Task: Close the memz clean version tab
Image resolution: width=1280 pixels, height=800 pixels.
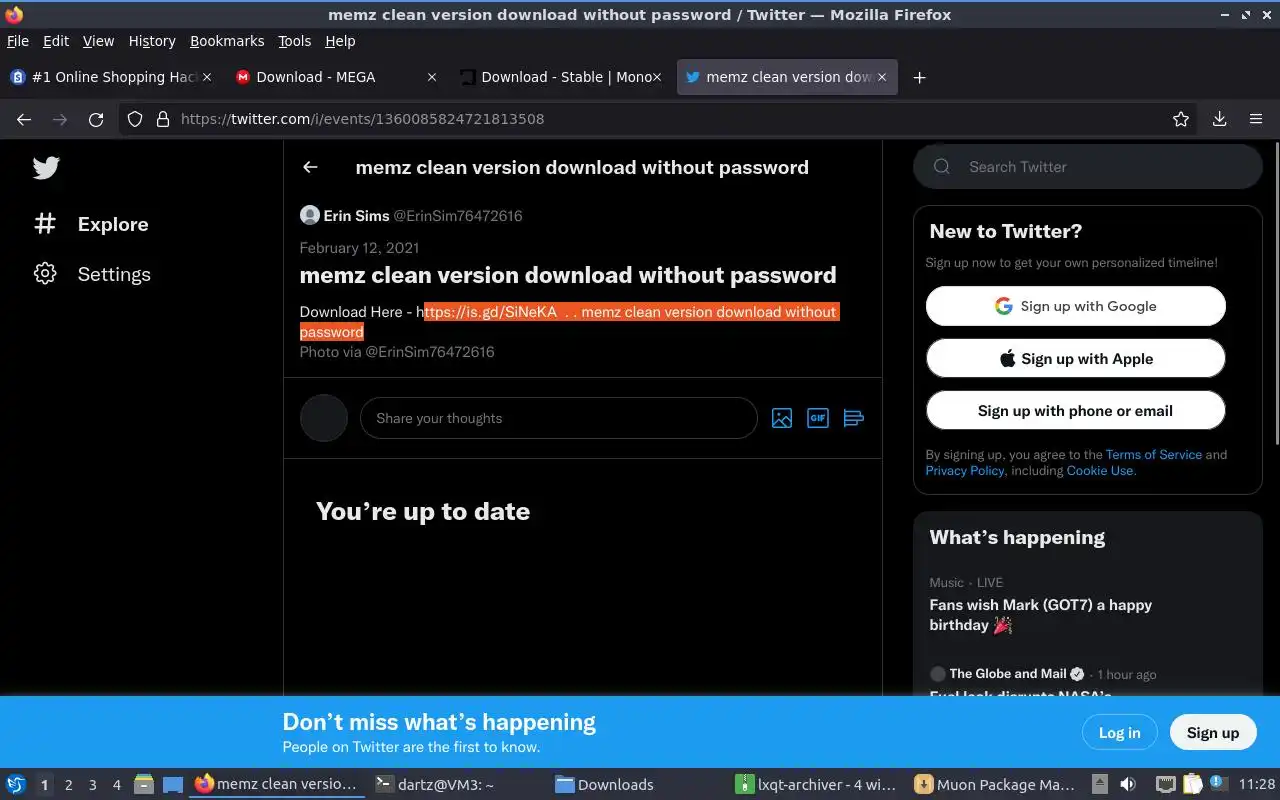Action: (x=882, y=77)
